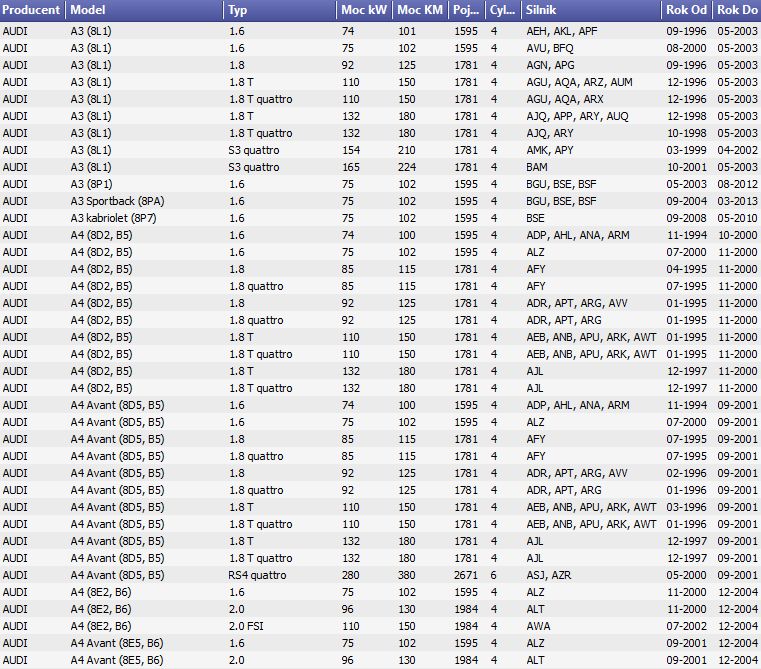
Task: Click the power value '280' kW
Action: tap(350, 575)
